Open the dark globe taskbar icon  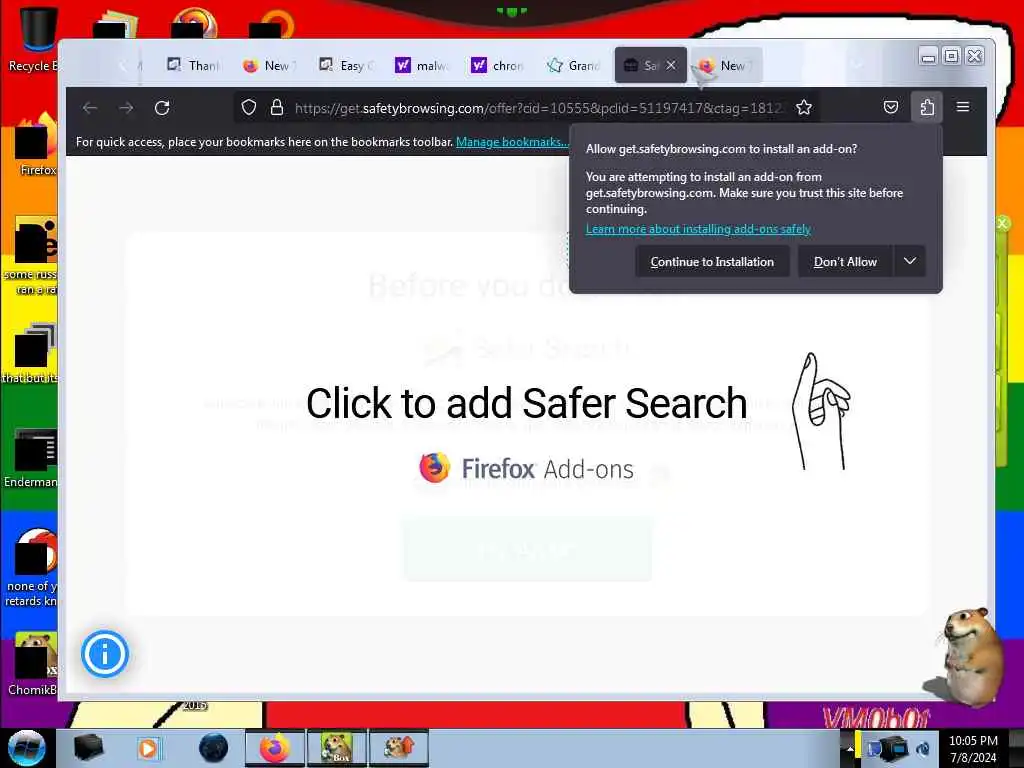(213, 748)
